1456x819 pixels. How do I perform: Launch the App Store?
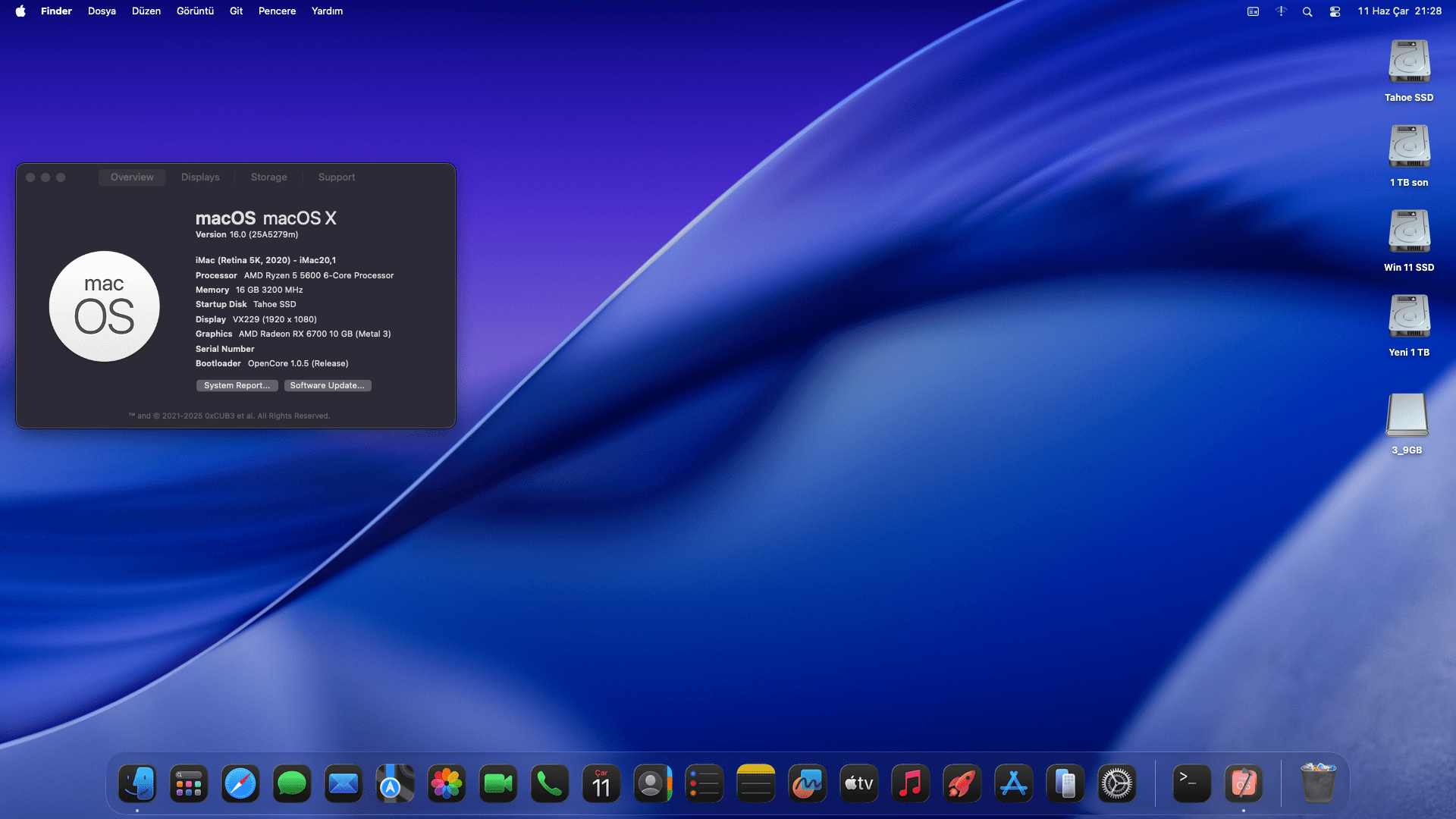[x=1013, y=783]
